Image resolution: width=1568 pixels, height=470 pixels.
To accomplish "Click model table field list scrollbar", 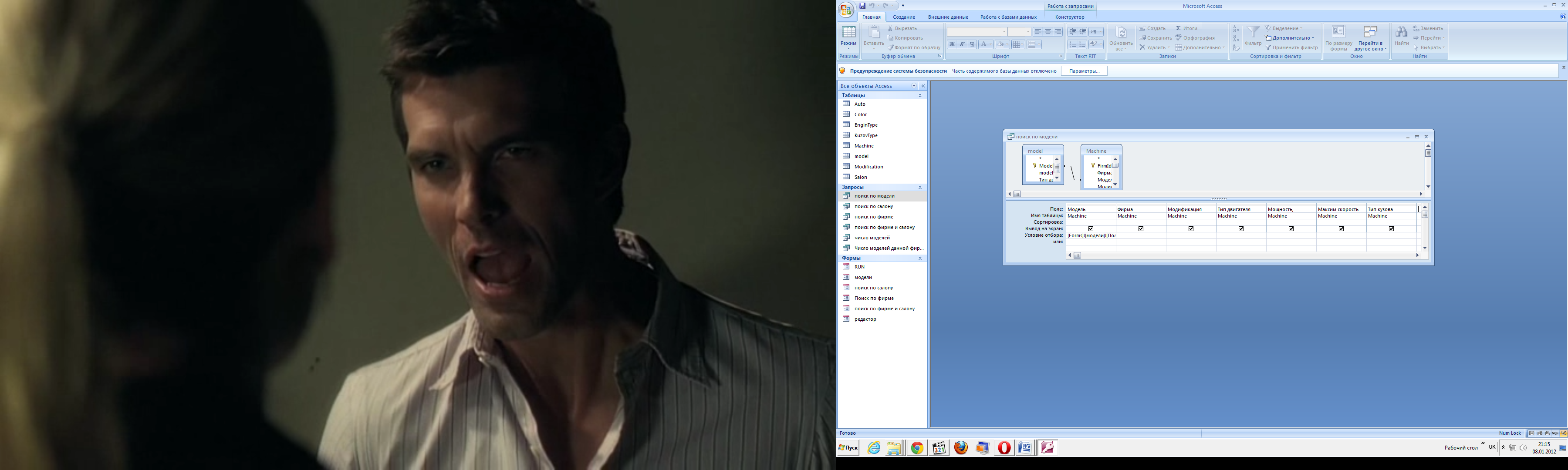I will 1057,168.
